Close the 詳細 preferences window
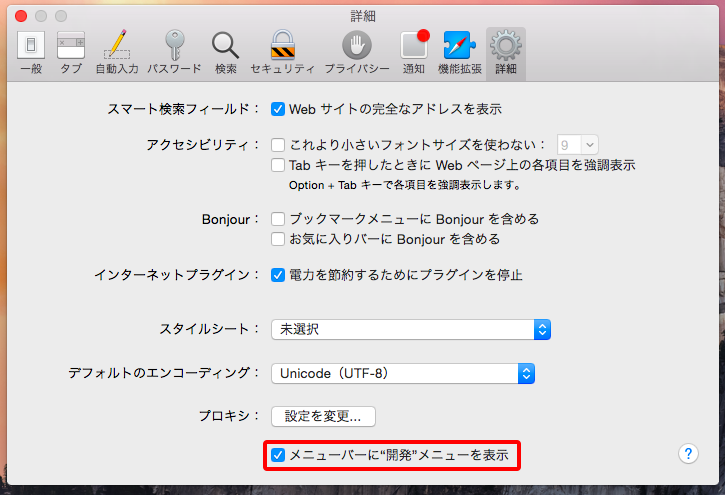 click(21, 16)
